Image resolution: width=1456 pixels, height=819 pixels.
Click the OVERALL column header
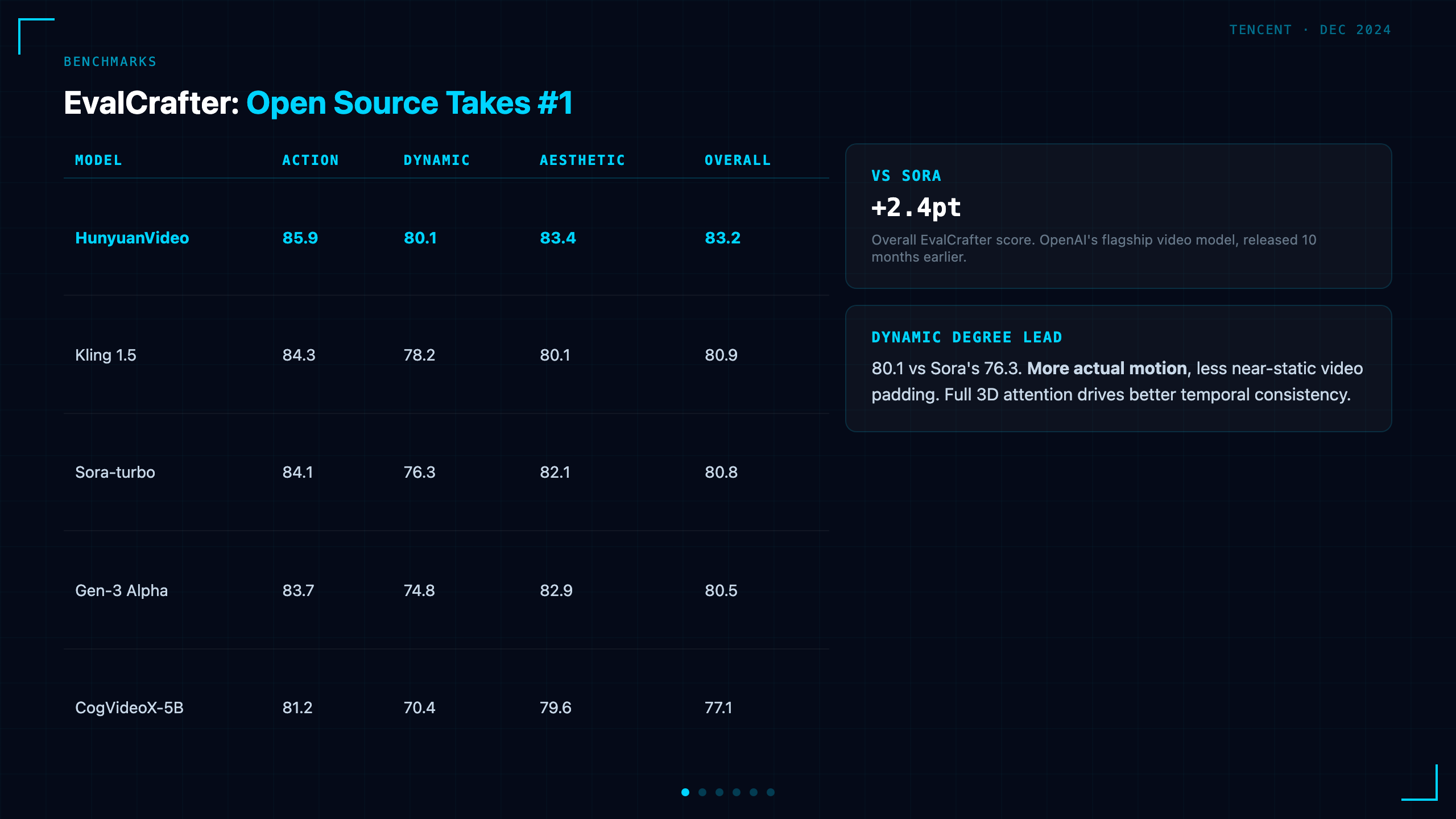738,160
